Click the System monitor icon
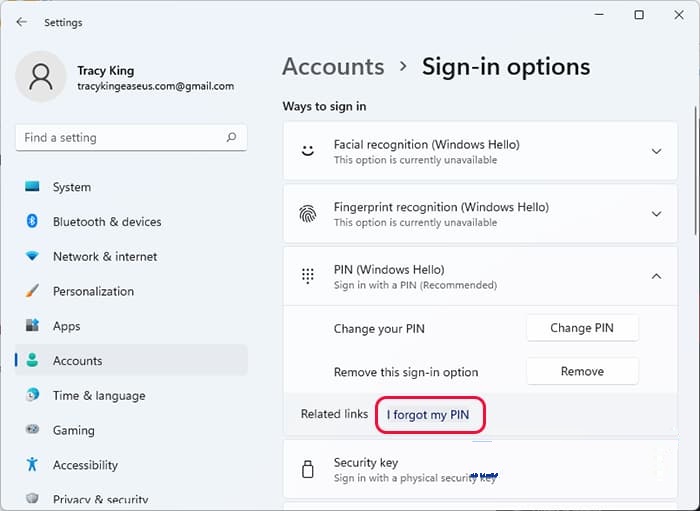Viewport: 700px width, 511px height. click(32, 187)
